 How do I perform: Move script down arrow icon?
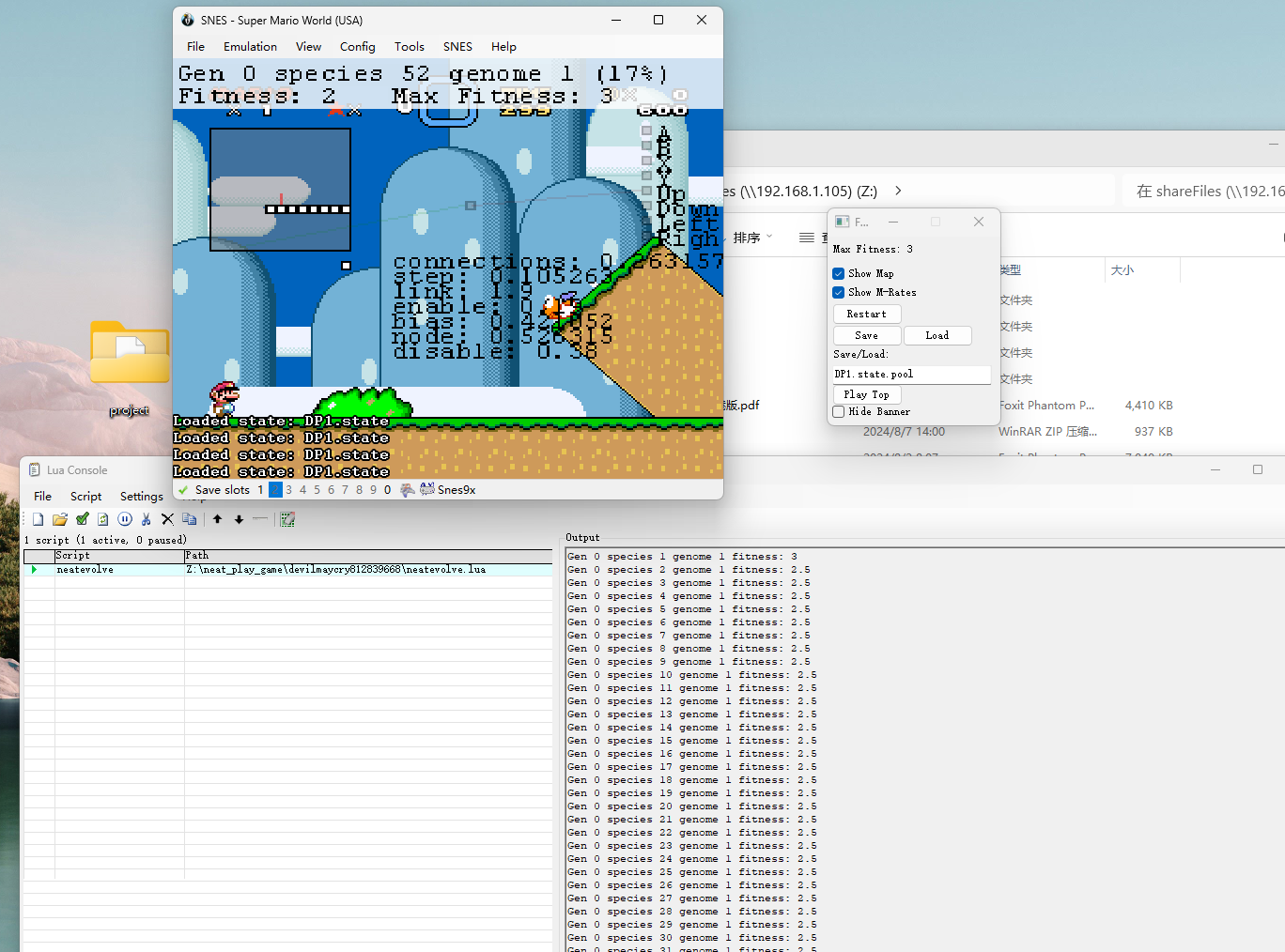pyautogui.click(x=239, y=519)
